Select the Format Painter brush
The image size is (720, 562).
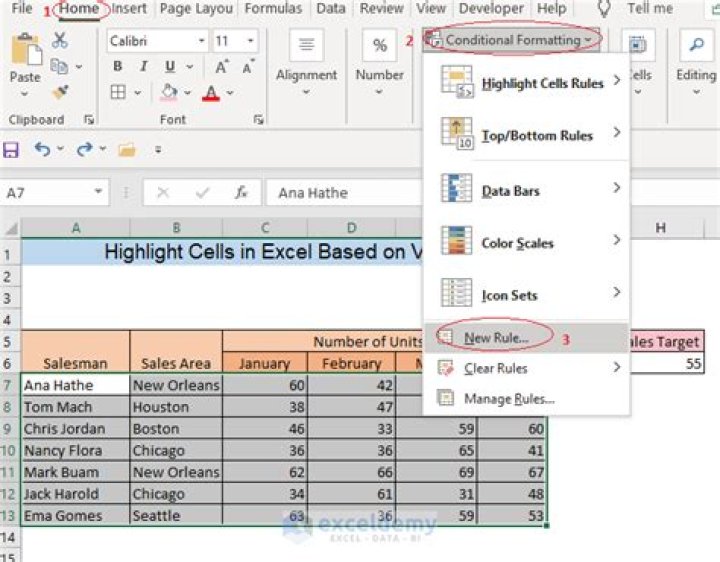(x=60, y=92)
